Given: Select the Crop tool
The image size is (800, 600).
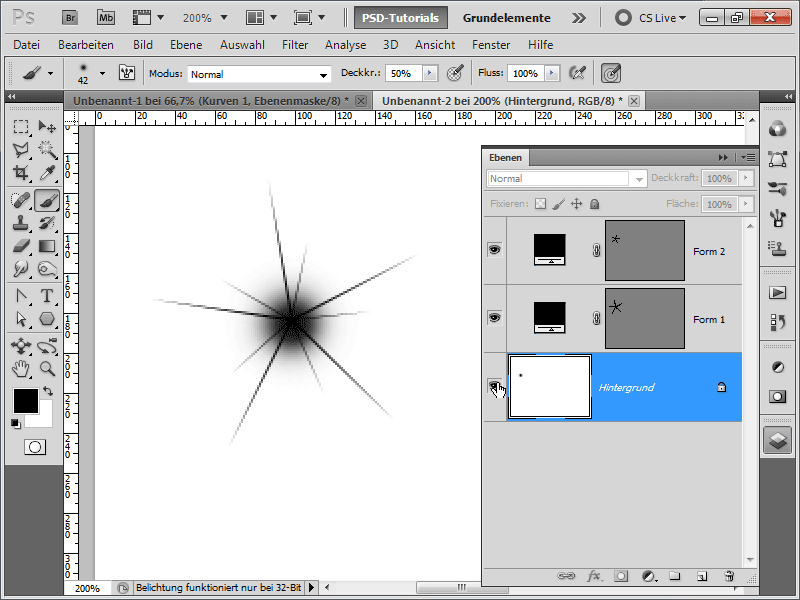Looking at the screenshot, I should [x=21, y=172].
